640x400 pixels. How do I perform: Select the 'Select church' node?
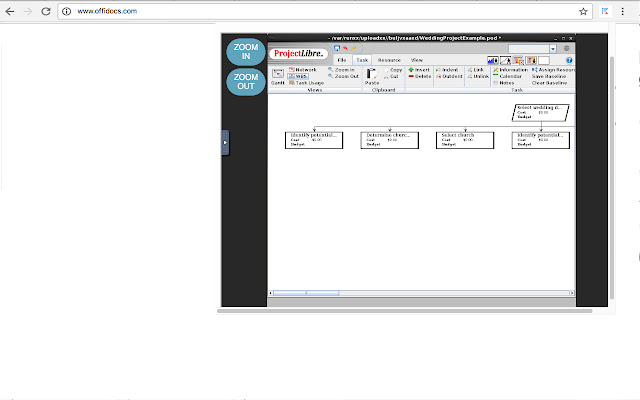(465, 140)
